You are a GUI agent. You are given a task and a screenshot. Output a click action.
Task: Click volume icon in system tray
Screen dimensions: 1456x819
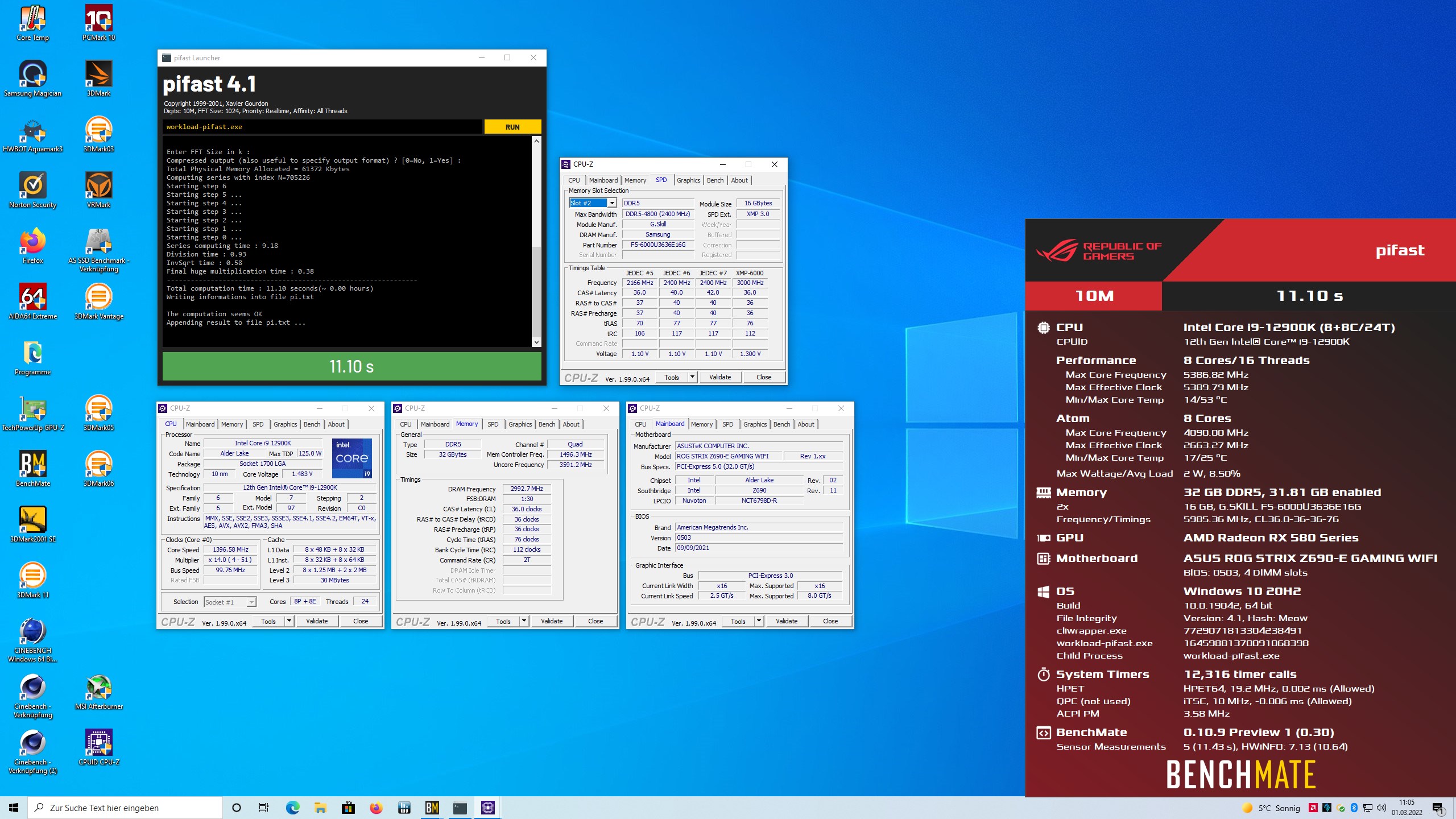(x=1381, y=808)
